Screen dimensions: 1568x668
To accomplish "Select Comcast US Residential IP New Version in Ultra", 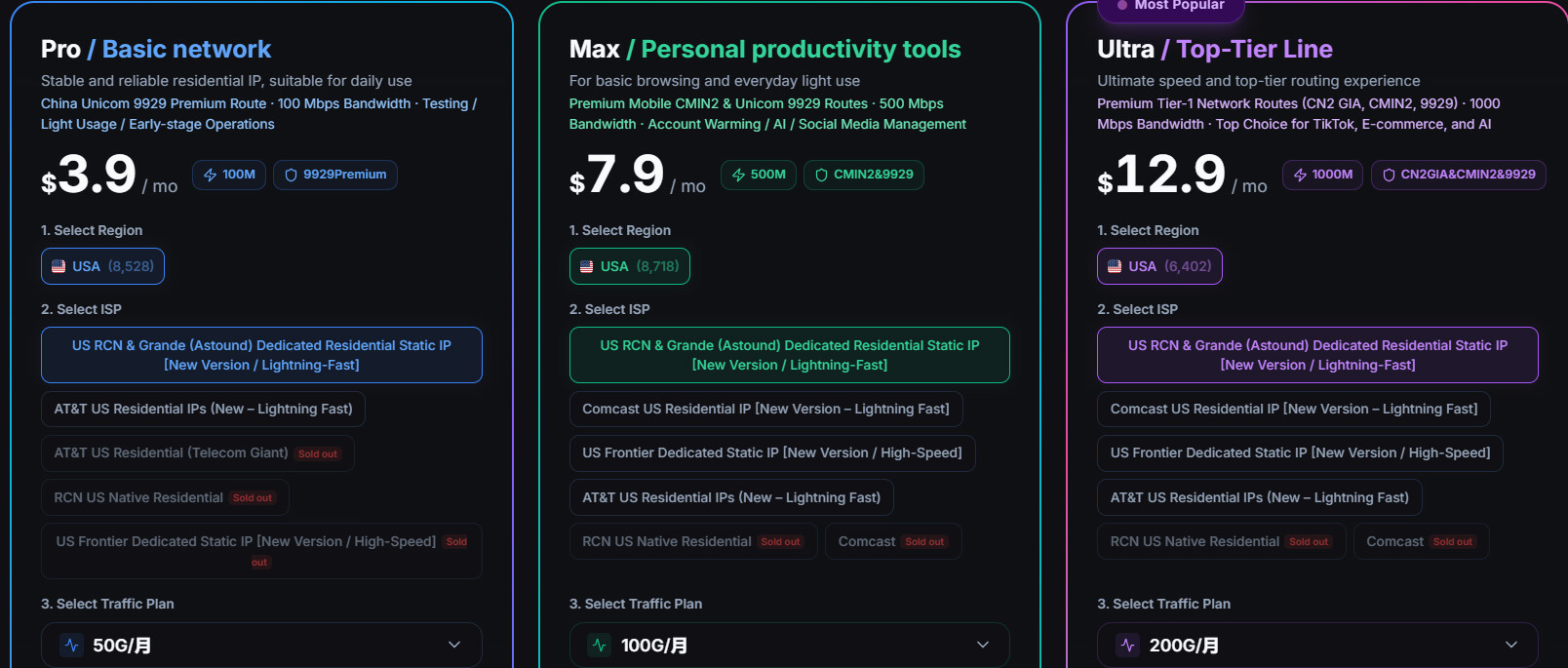I will 1294,409.
